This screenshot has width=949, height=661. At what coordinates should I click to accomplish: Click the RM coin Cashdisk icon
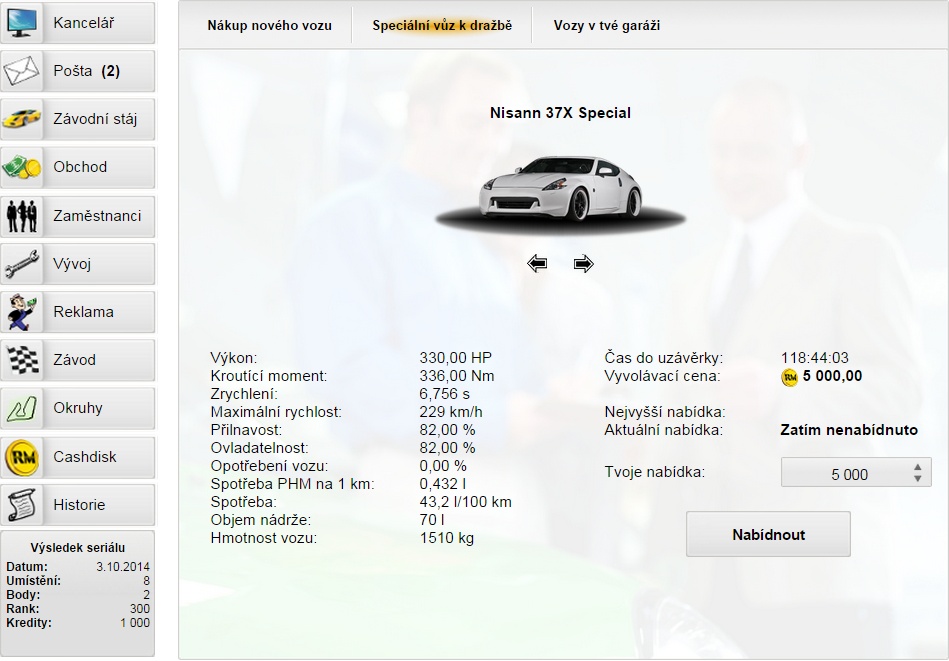click(22, 457)
